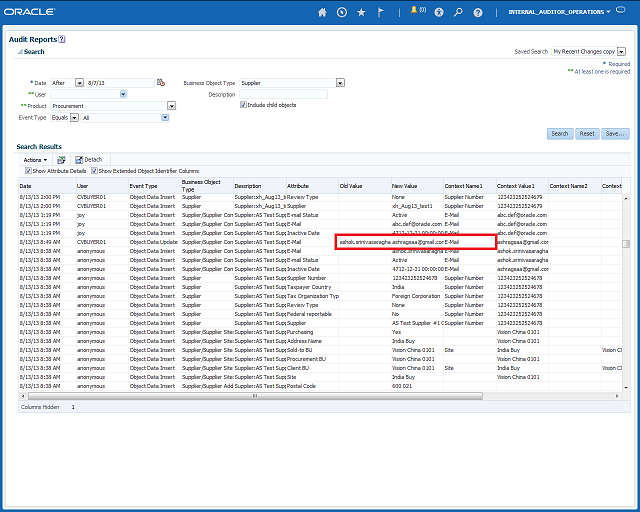Click Context Name1 column header
640x512 pixels.
click(x=470, y=186)
